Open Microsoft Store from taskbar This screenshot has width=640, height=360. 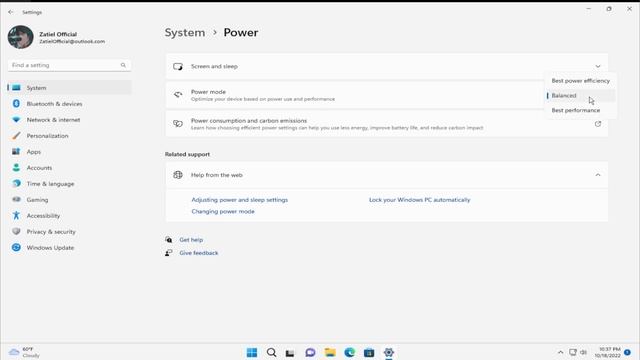(x=369, y=352)
